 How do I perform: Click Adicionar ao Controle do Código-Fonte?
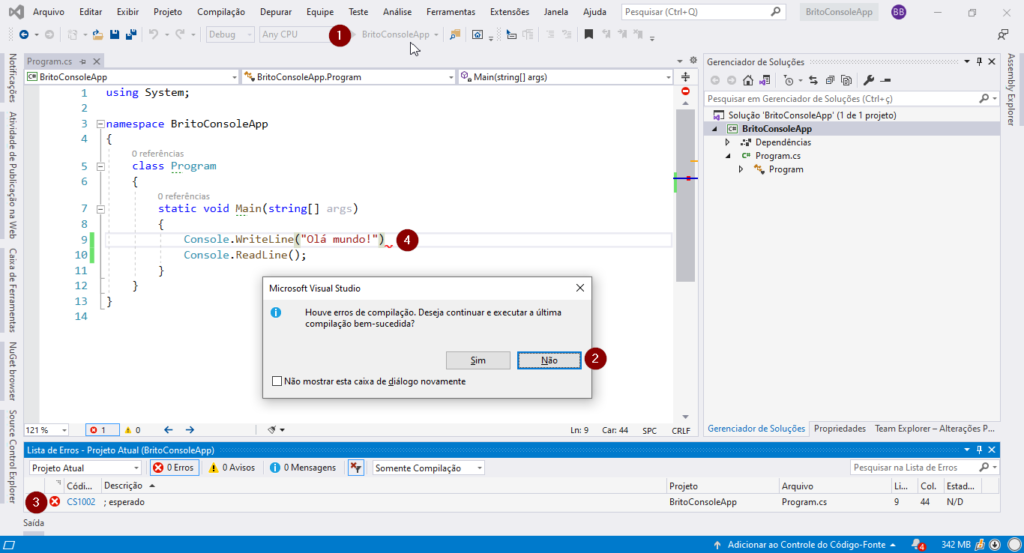[x=807, y=545]
